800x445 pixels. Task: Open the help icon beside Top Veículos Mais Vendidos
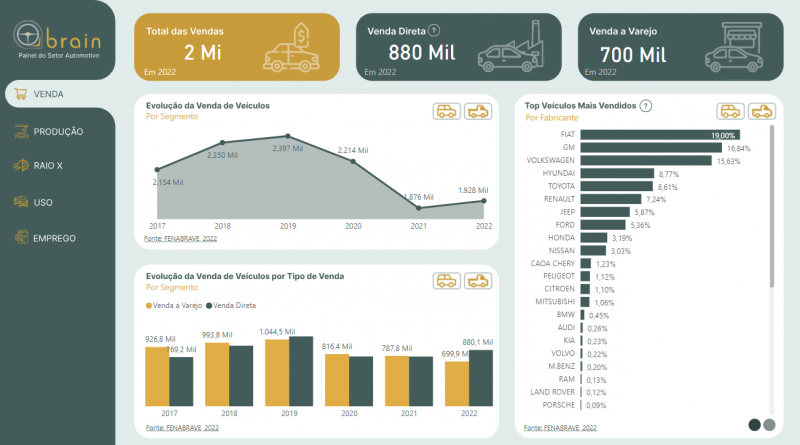[x=646, y=106]
